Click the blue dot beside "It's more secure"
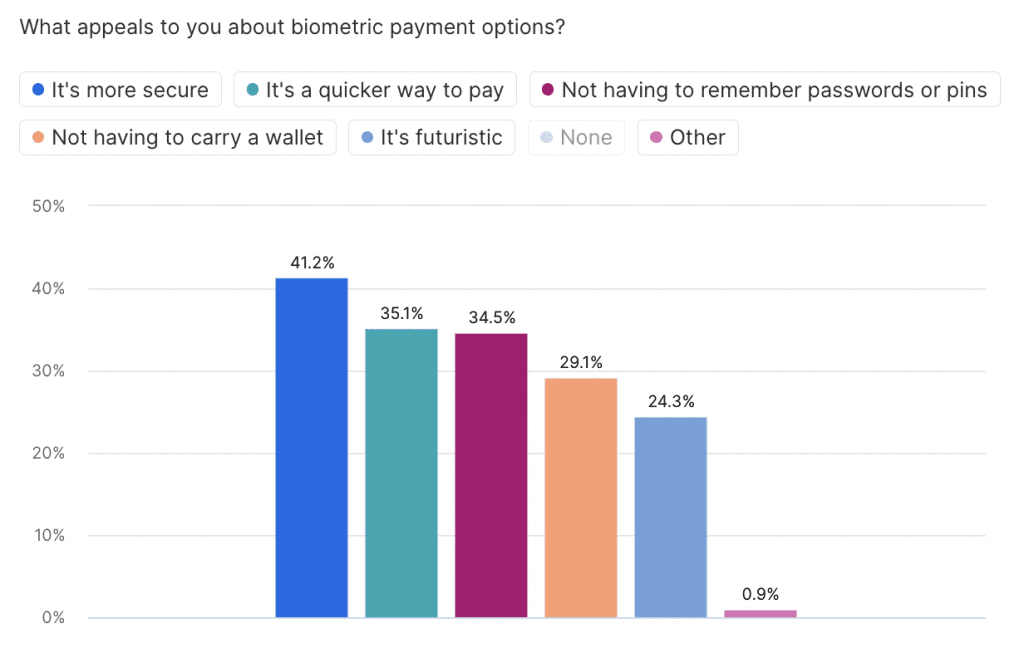1024x648 pixels. [38, 90]
